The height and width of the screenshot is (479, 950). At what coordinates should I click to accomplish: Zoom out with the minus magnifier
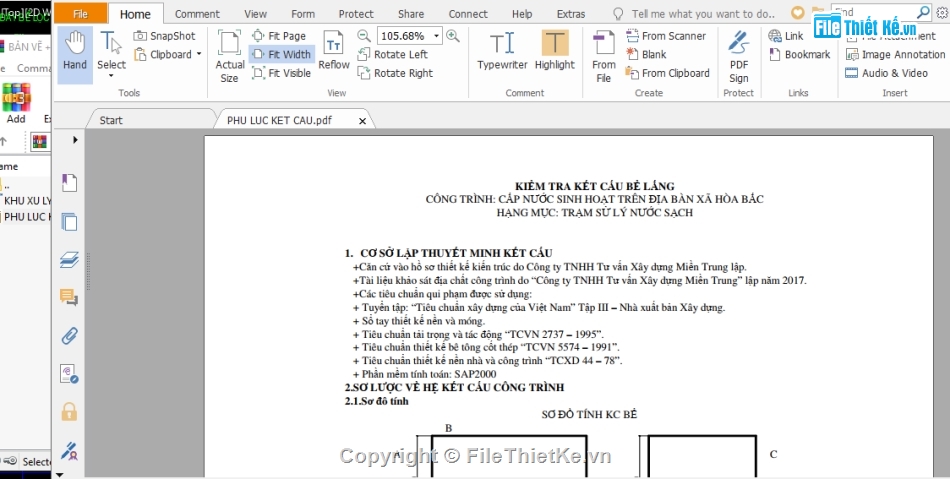(364, 36)
